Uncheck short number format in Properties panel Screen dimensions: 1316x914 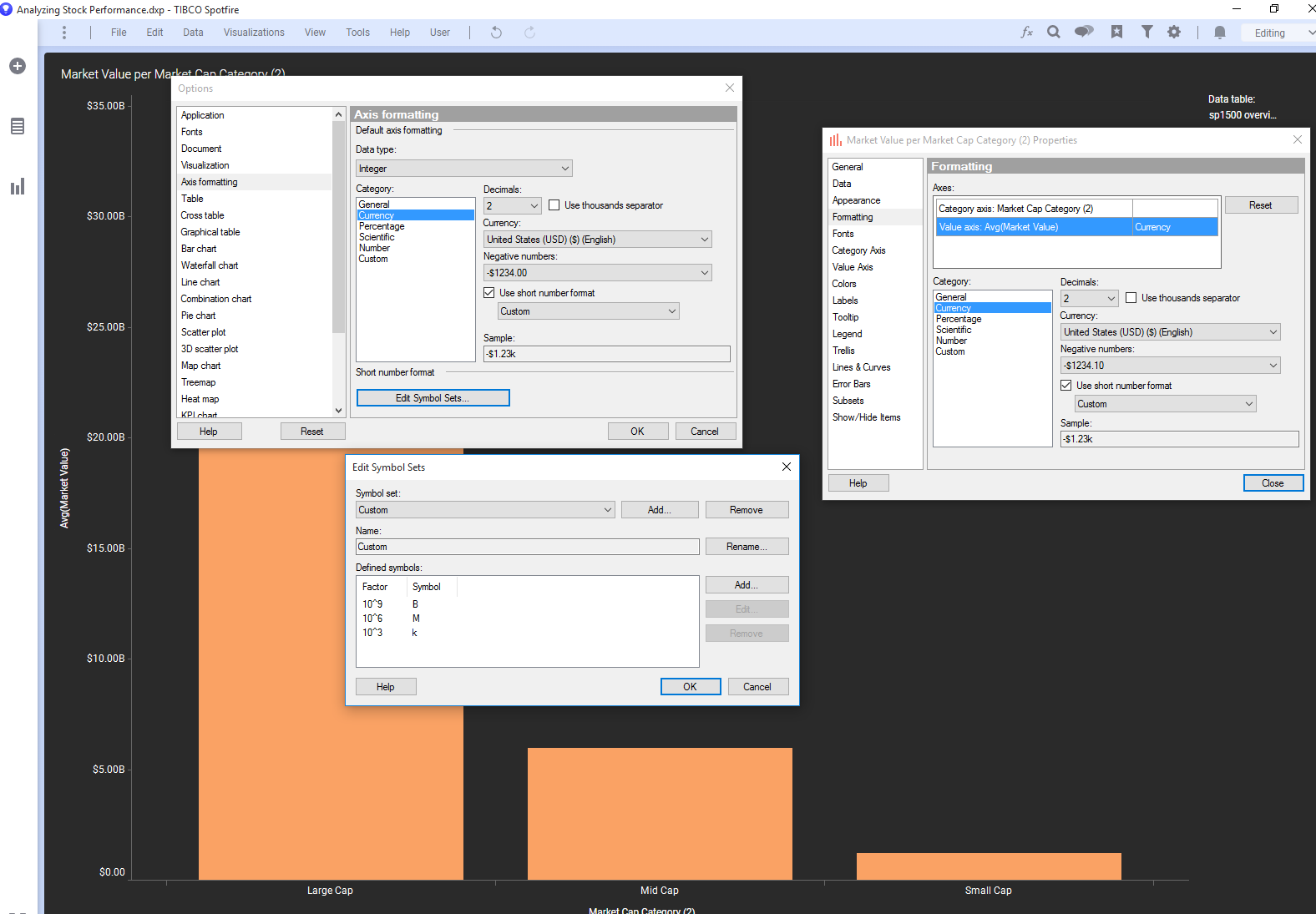pos(1066,386)
